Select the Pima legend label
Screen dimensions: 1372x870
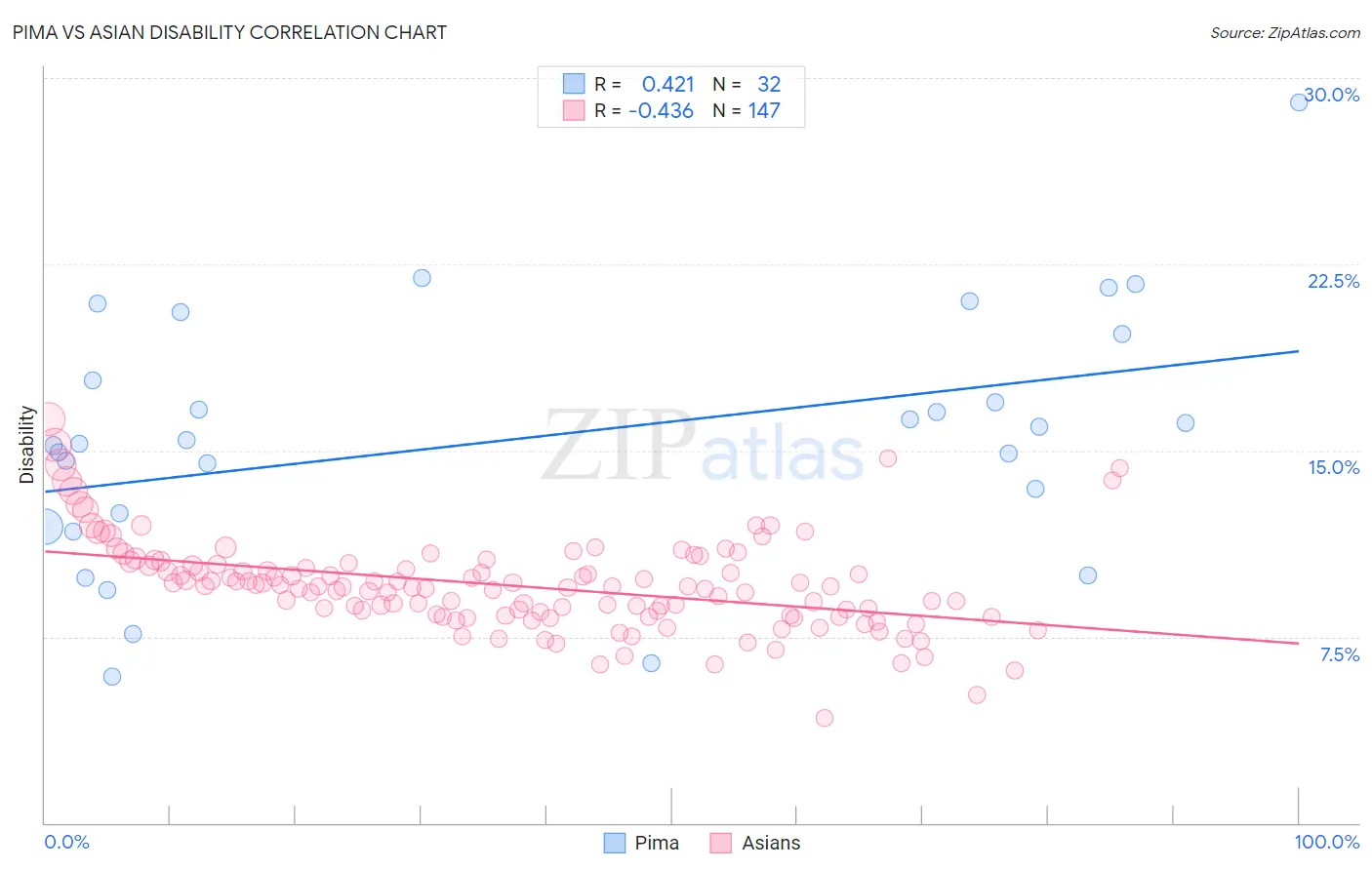click(657, 843)
